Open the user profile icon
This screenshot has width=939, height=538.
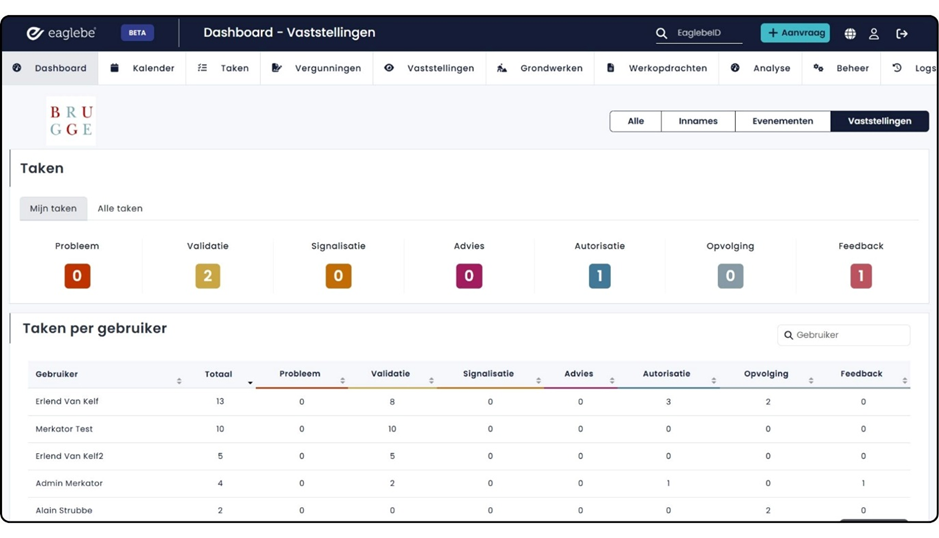coord(874,34)
